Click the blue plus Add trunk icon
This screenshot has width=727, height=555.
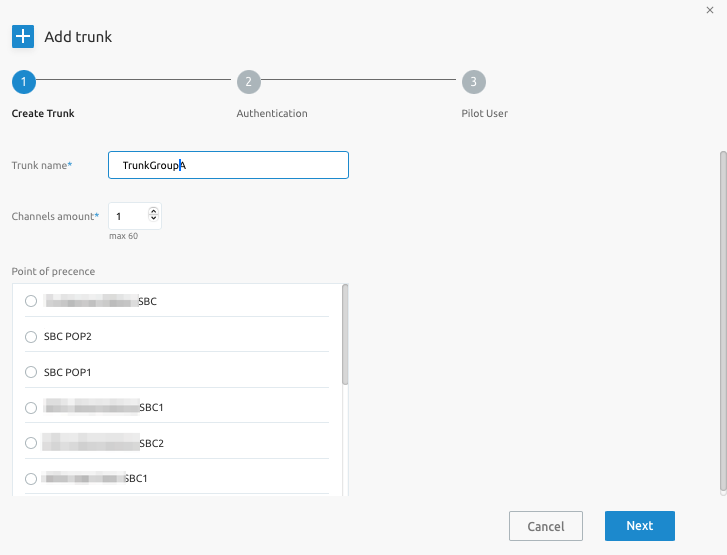tap(23, 37)
